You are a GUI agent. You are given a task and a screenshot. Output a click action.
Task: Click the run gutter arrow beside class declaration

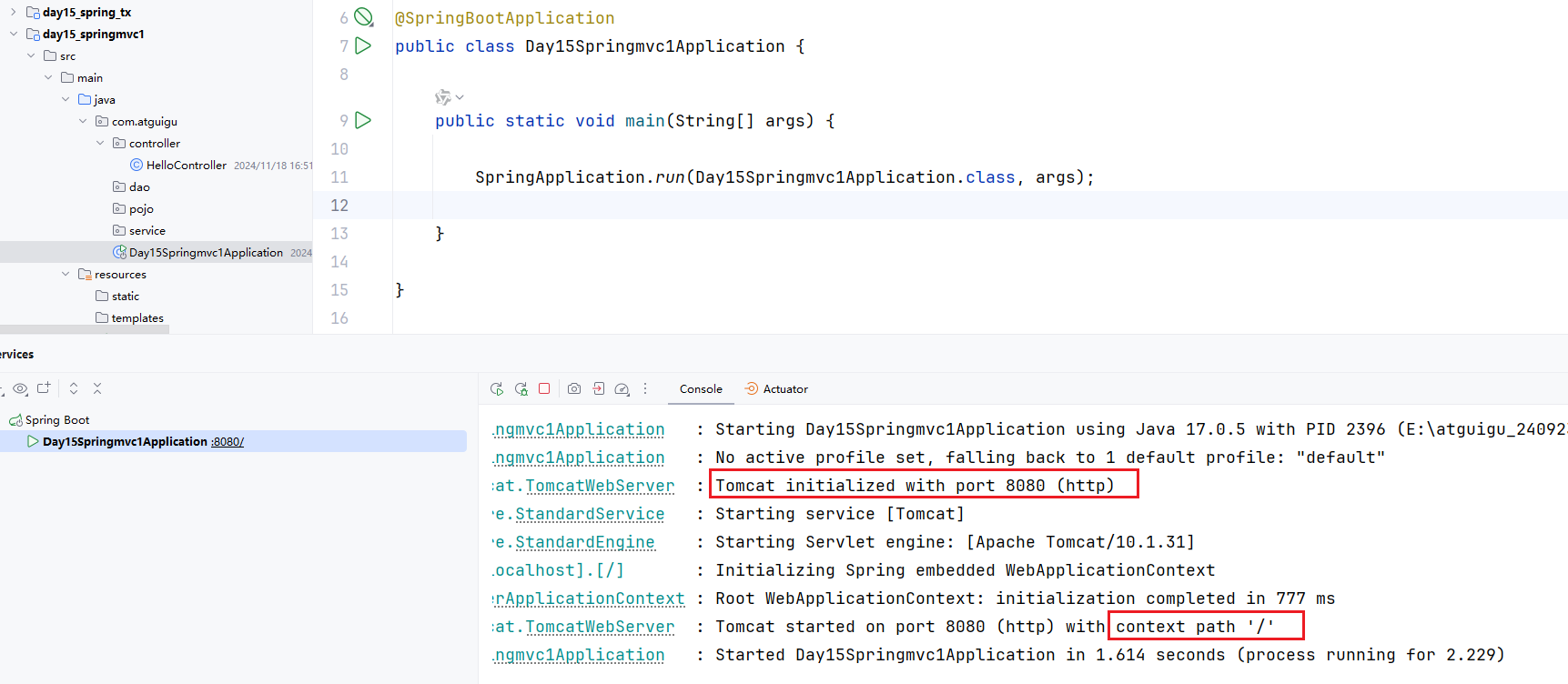coord(363,45)
